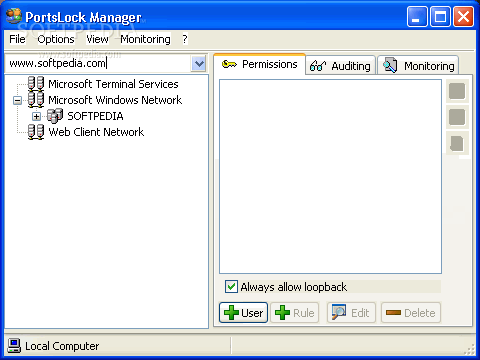The image size is (480, 360).
Task: Open the File menu
Action: click(x=17, y=39)
